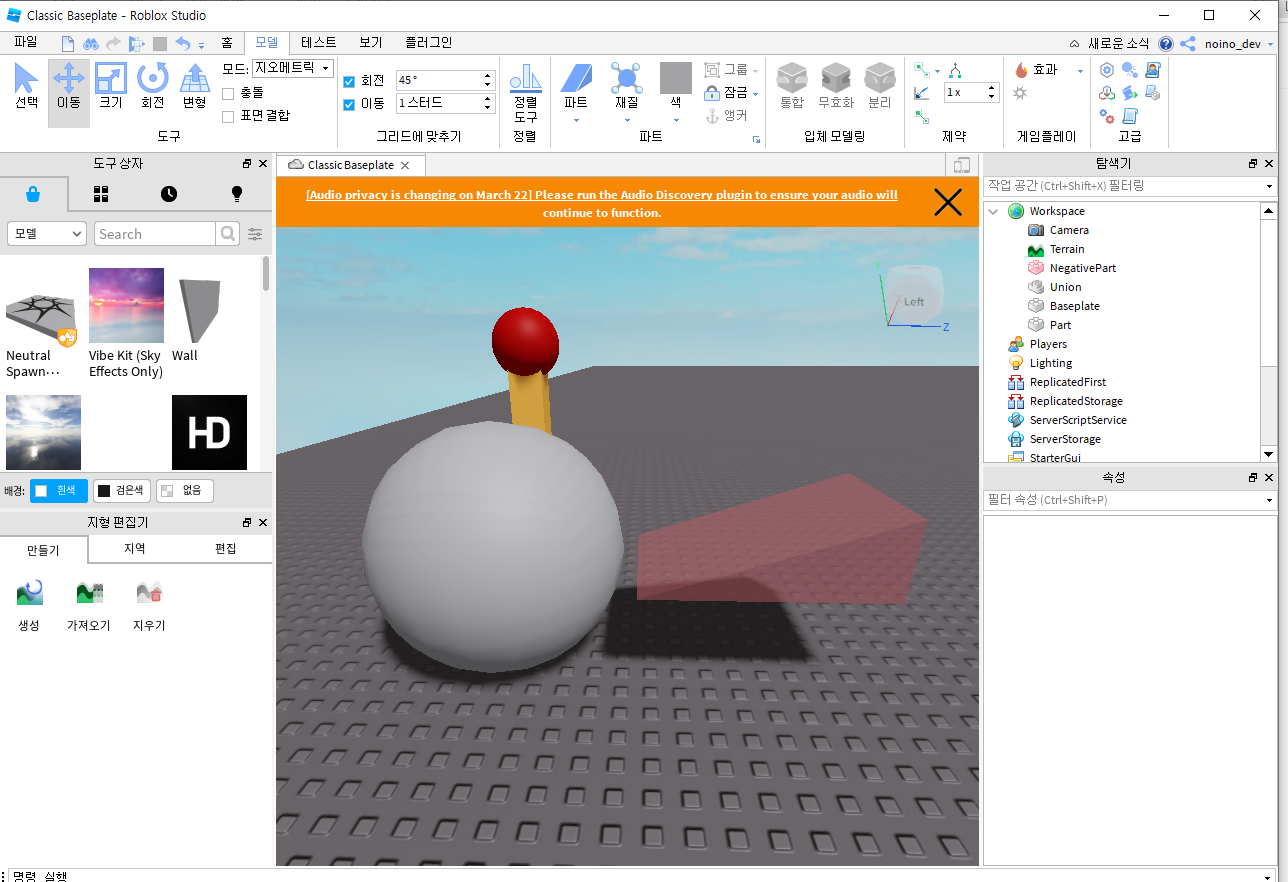Uncheck the 이동 snap checkbox
1288x882 pixels.
[349, 104]
